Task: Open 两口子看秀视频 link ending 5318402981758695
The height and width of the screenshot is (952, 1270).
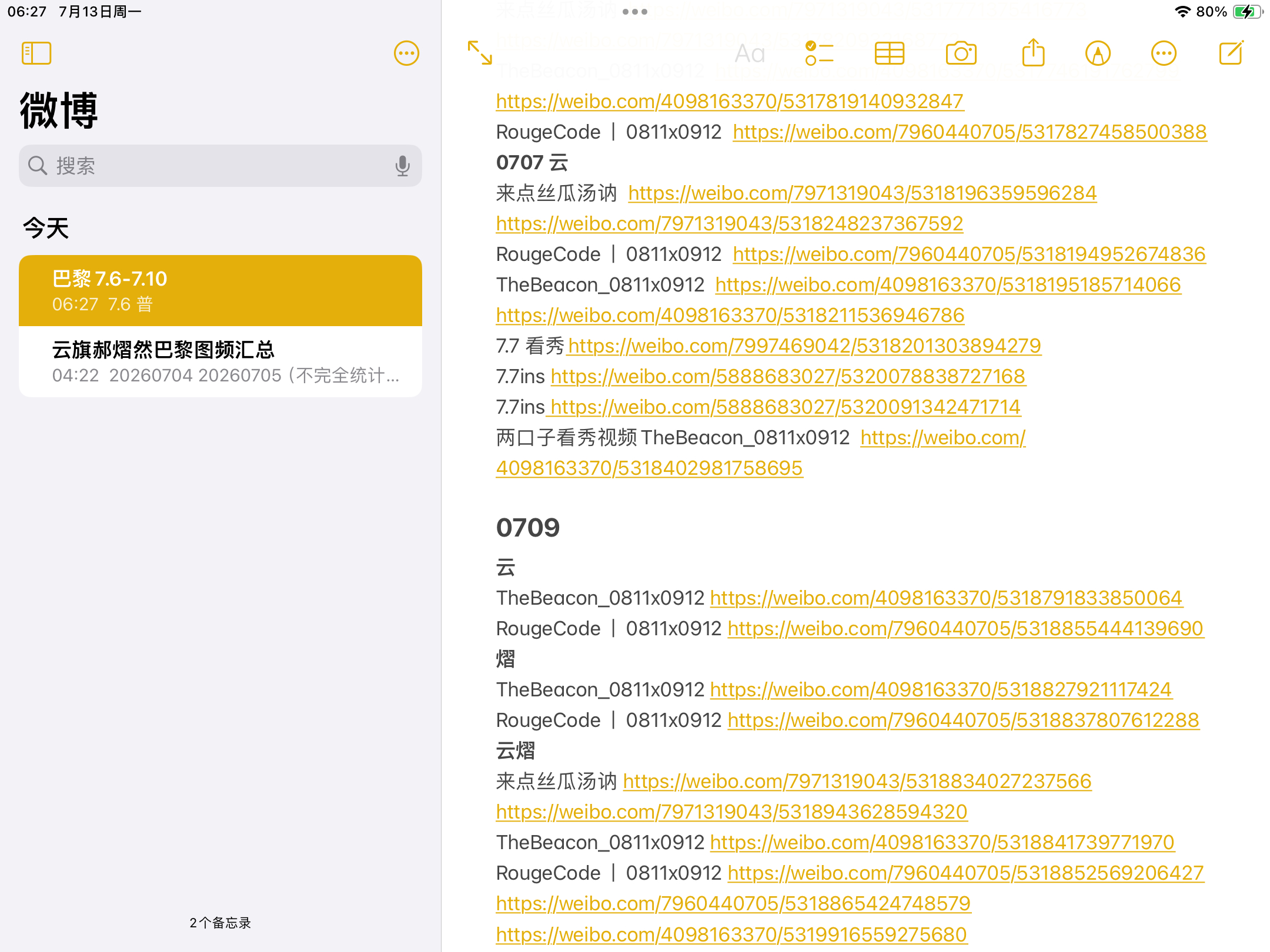Action: click(649, 468)
